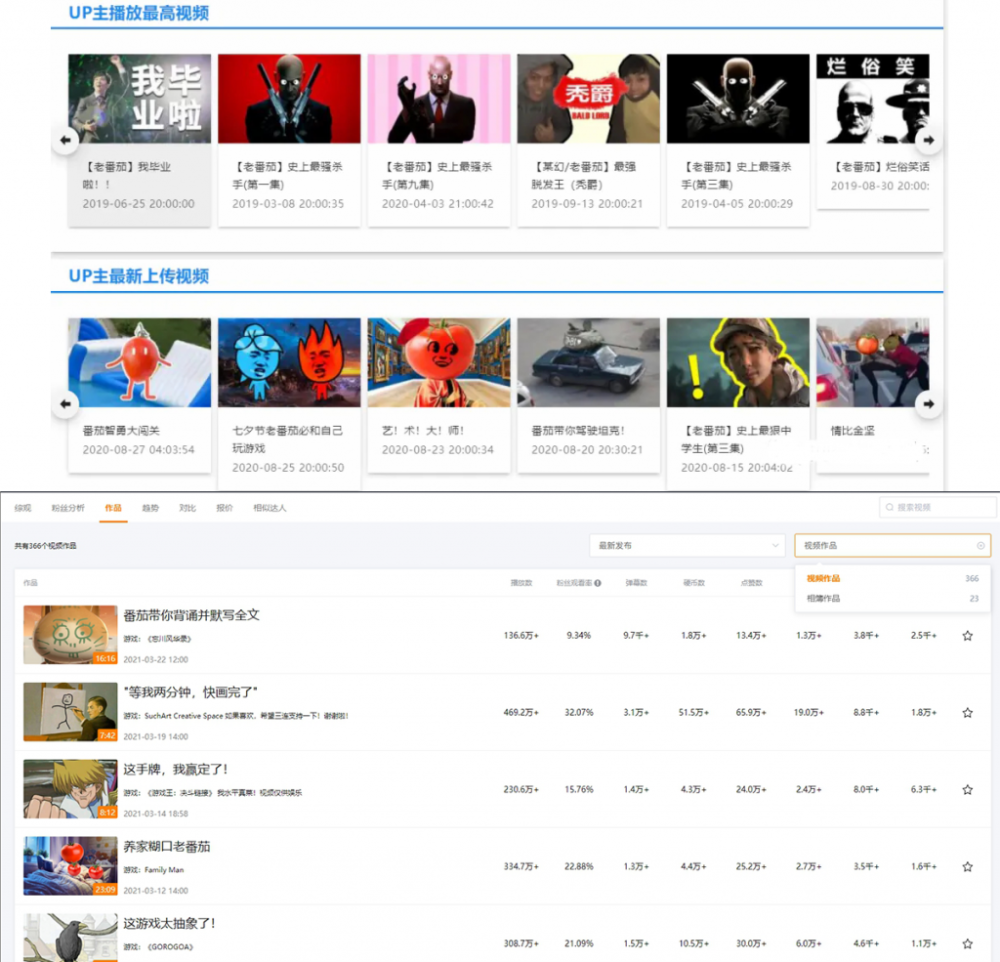This screenshot has height=962, width=1000.
Task: Open list title 养家糊口老番茄
Action: (166, 847)
